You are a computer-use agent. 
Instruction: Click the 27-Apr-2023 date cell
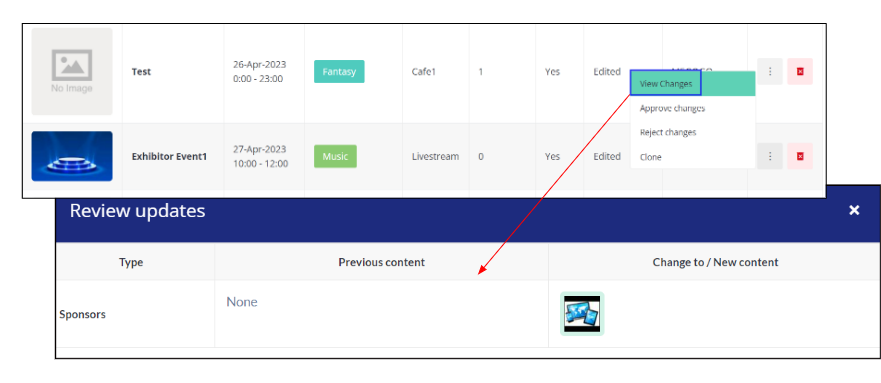(x=261, y=156)
